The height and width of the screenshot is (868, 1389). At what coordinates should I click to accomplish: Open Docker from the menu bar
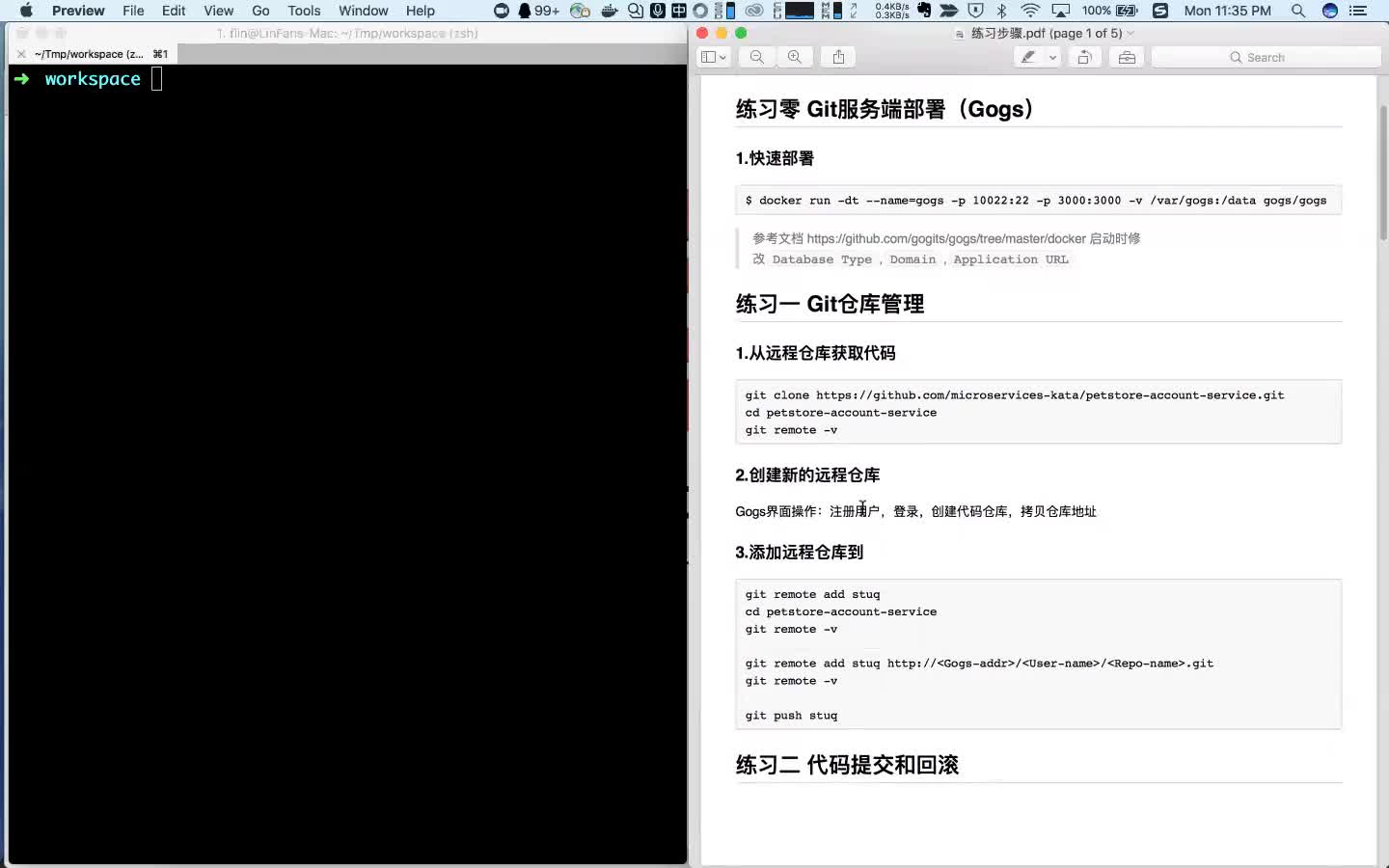point(609,11)
